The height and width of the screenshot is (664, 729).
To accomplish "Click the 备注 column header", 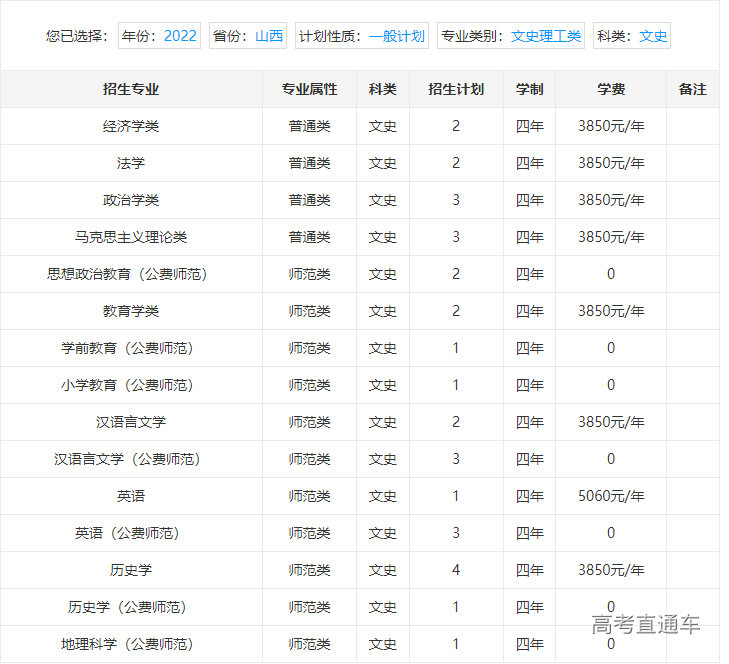I will coord(692,89).
